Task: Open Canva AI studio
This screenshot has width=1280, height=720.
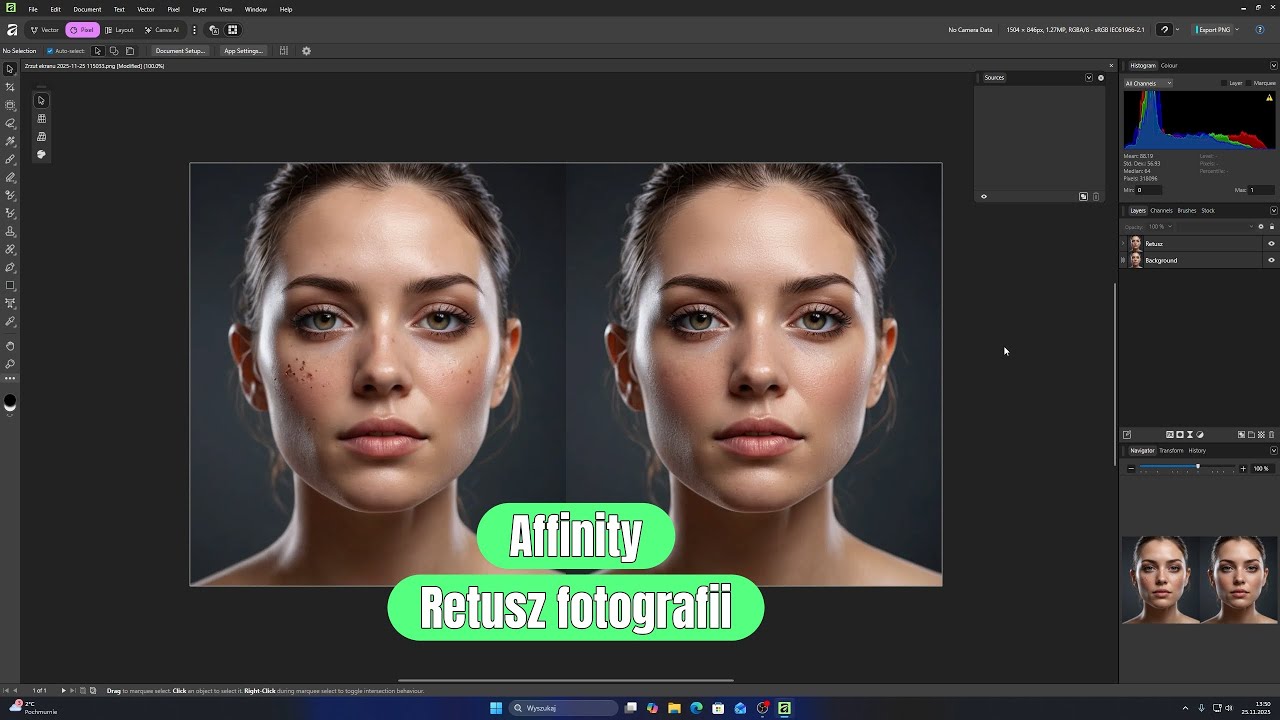Action: point(161,30)
